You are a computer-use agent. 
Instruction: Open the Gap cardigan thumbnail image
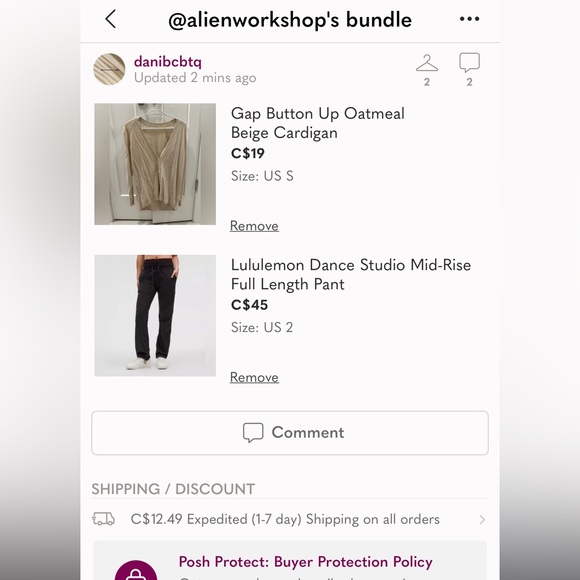(x=155, y=164)
